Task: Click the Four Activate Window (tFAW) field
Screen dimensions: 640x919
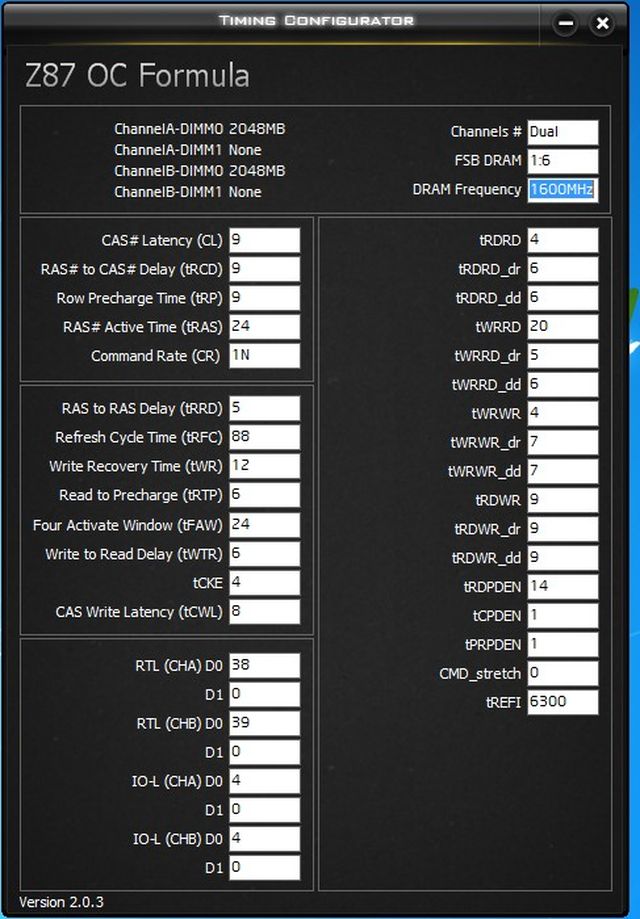Action: 264,524
